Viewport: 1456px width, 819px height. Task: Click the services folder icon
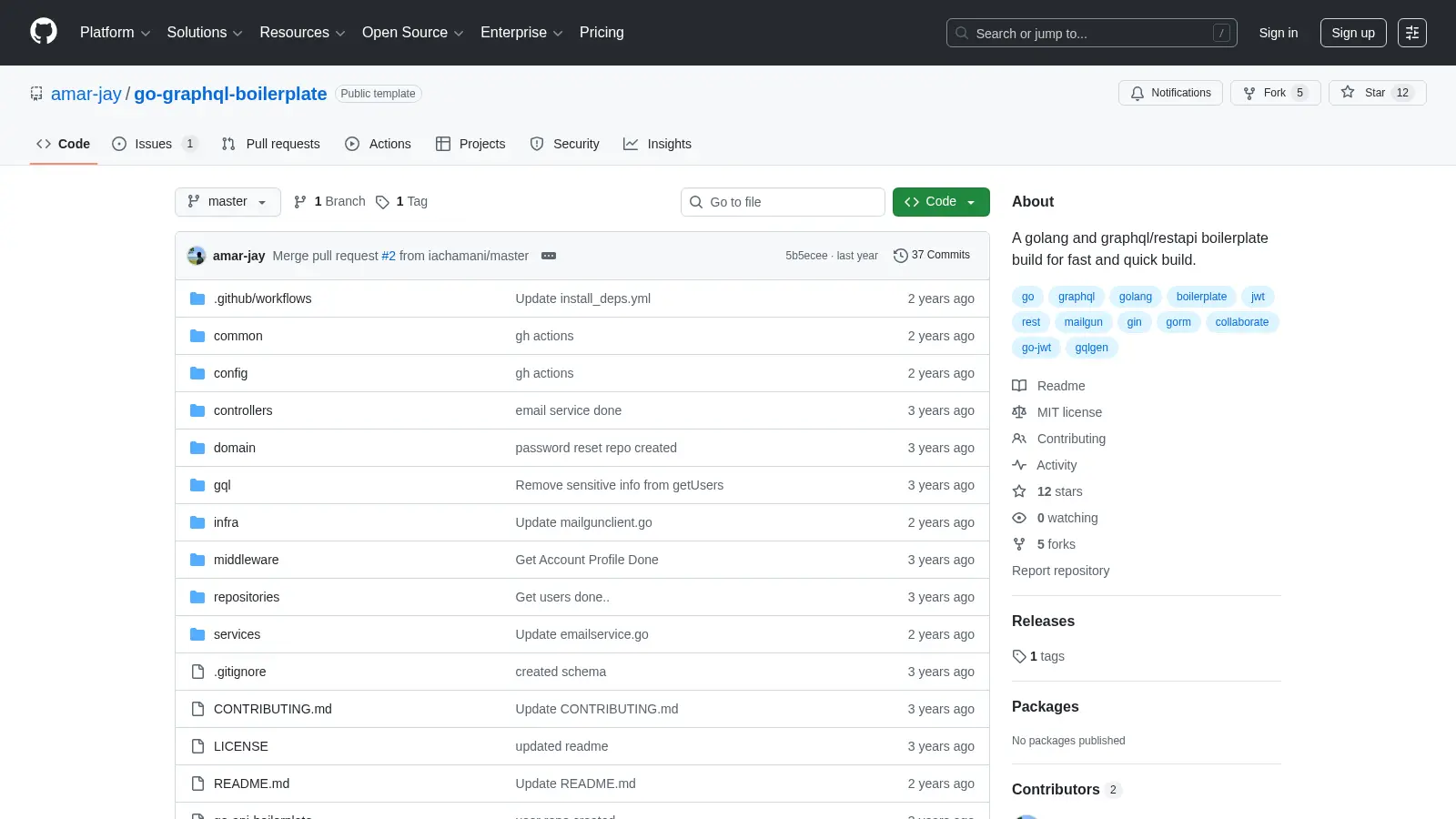tap(197, 634)
